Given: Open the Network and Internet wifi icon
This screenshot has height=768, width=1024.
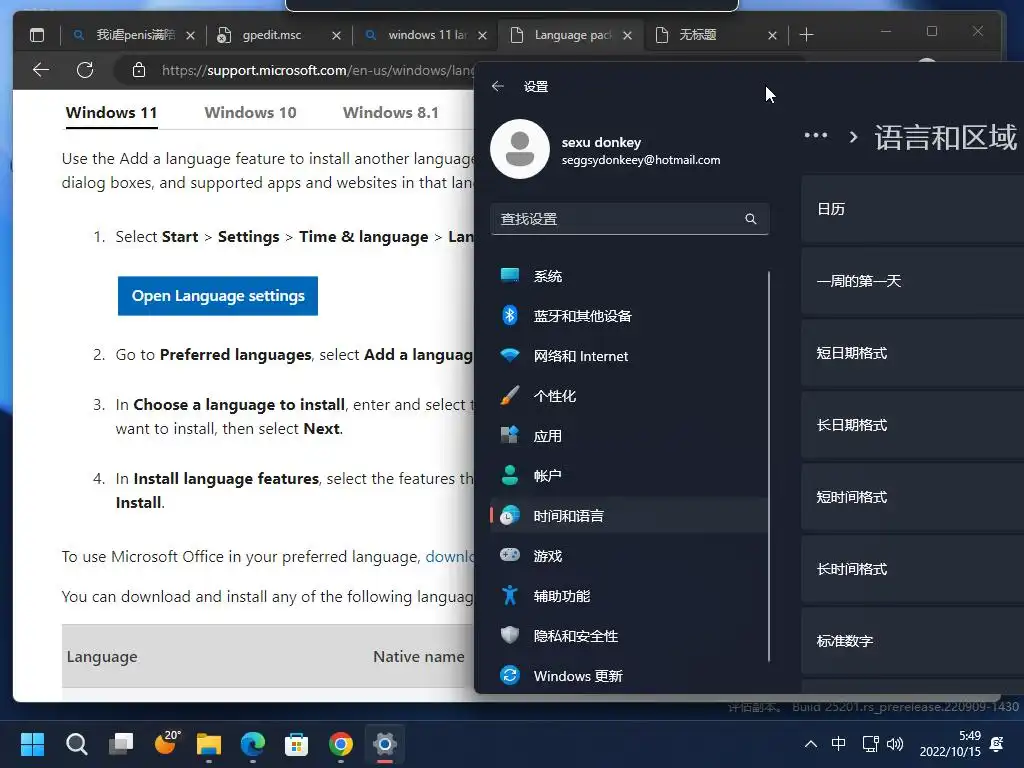Looking at the screenshot, I should [x=509, y=355].
